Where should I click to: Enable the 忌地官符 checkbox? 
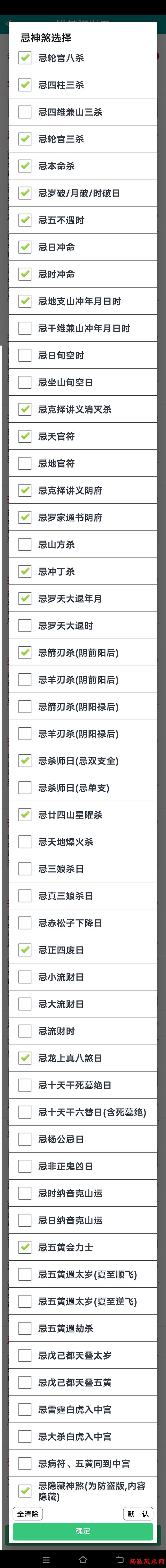(x=25, y=463)
